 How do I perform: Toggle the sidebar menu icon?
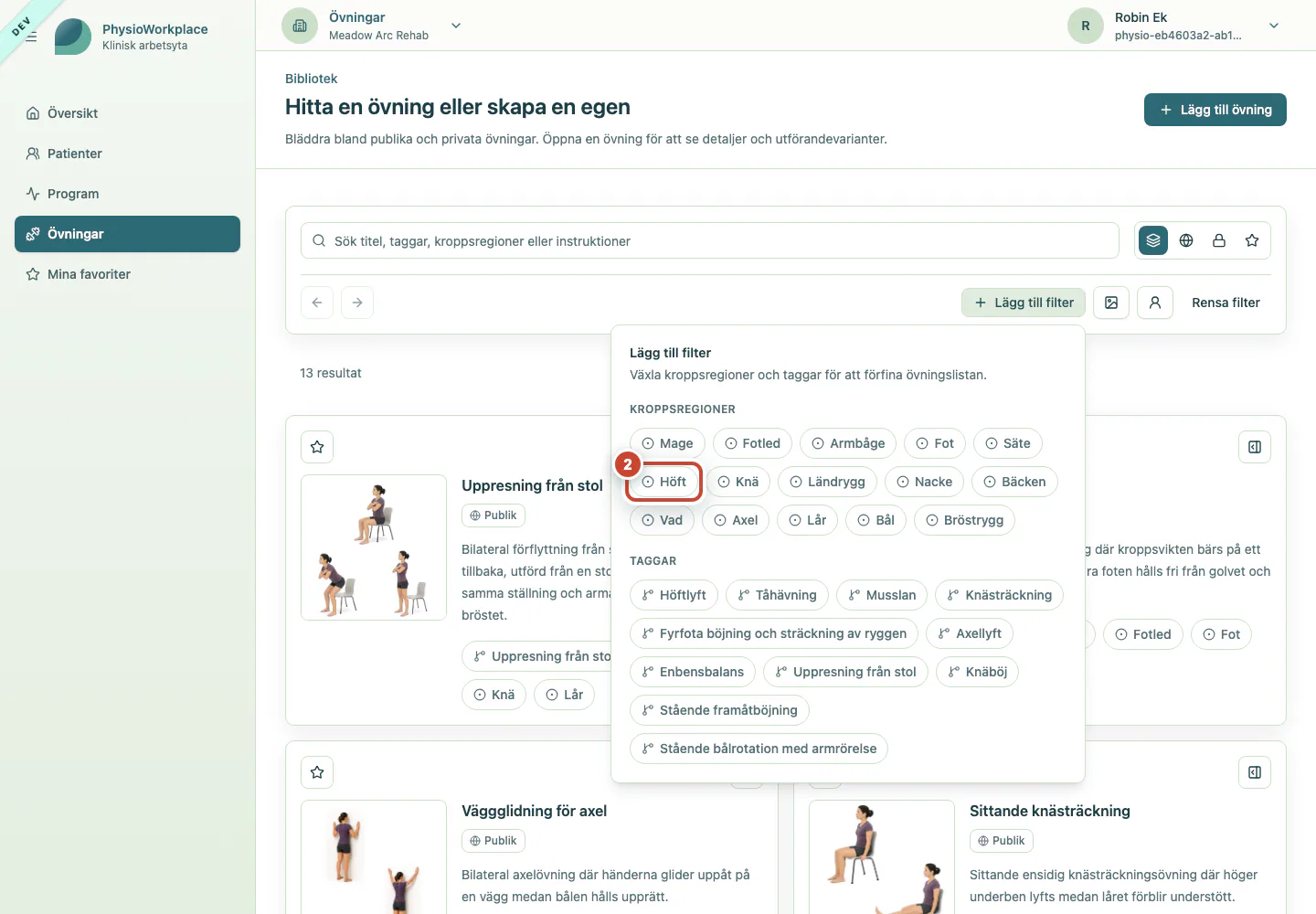tap(31, 37)
